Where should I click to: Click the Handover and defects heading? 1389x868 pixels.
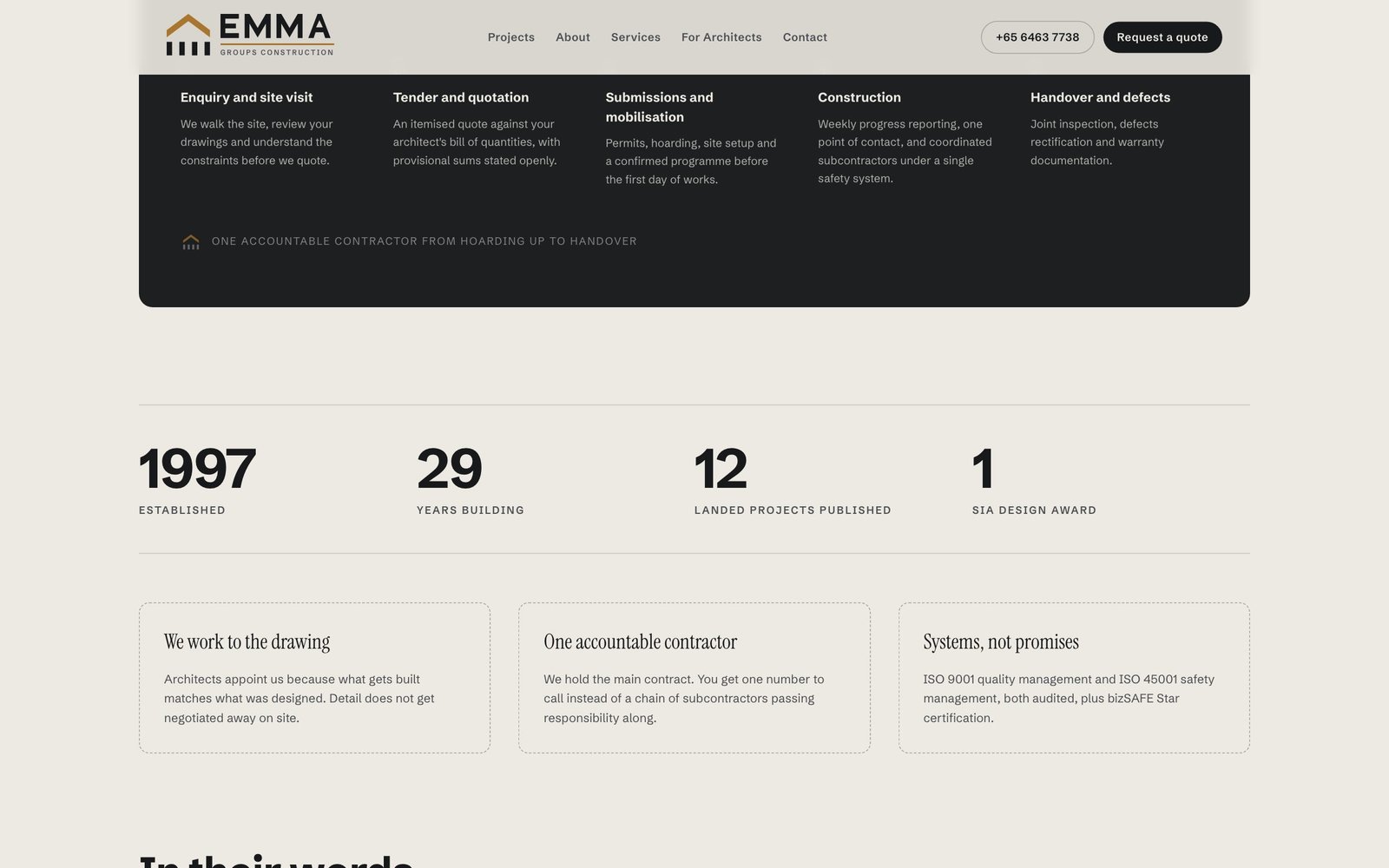click(1100, 97)
